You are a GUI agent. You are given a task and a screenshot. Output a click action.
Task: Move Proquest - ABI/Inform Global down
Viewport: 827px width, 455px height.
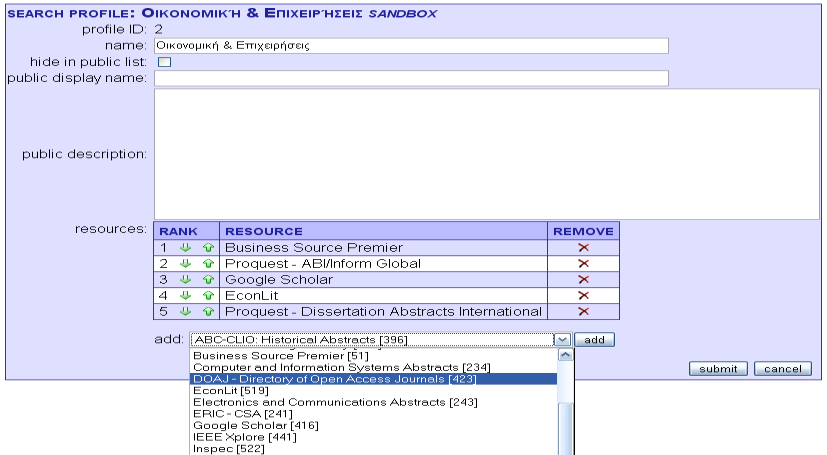pos(185,263)
